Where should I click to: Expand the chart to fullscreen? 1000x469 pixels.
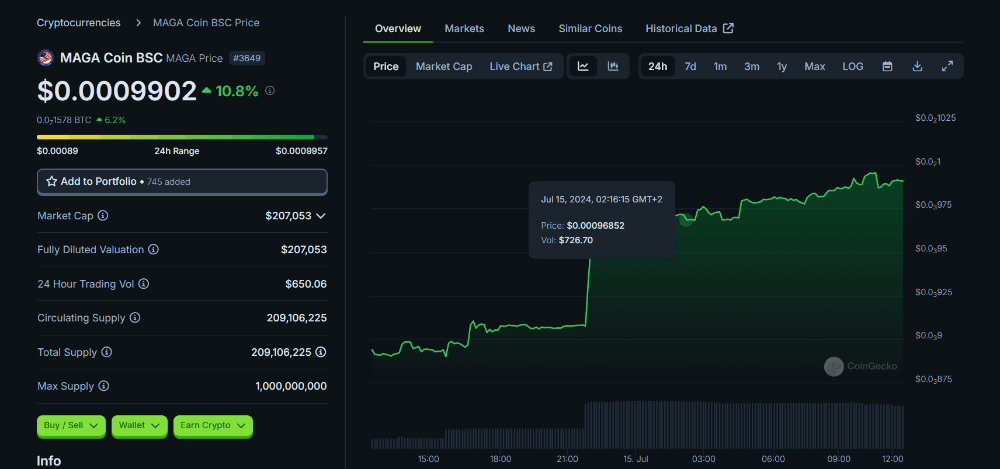click(947, 66)
